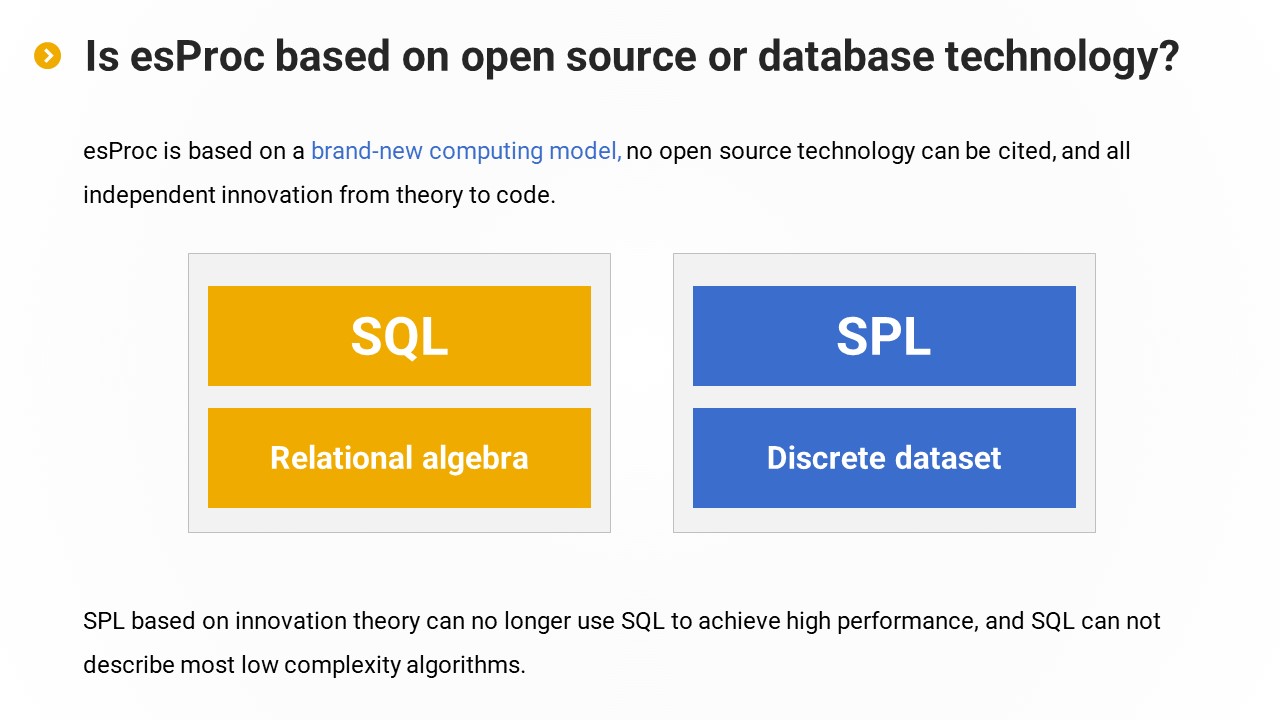
Task: Click "describe most low complexity algorithms." line
Action: (304, 665)
